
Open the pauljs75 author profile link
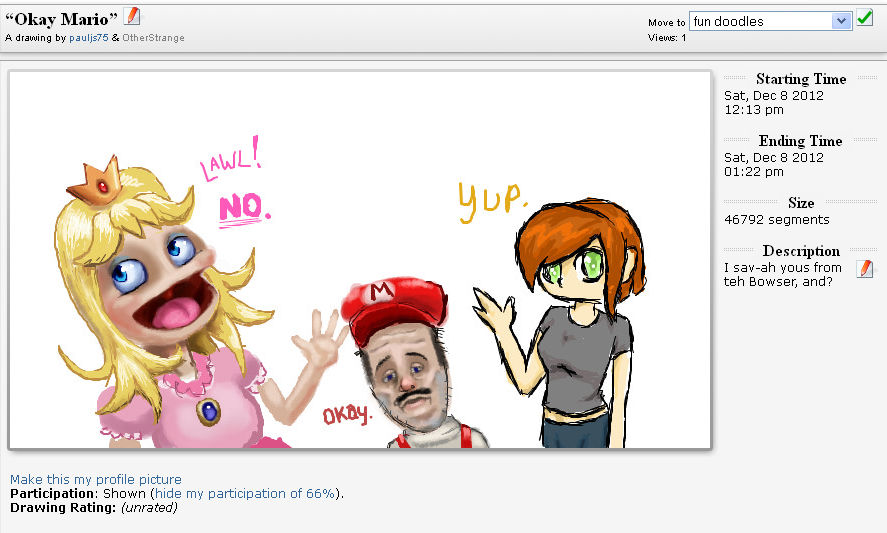(x=89, y=38)
